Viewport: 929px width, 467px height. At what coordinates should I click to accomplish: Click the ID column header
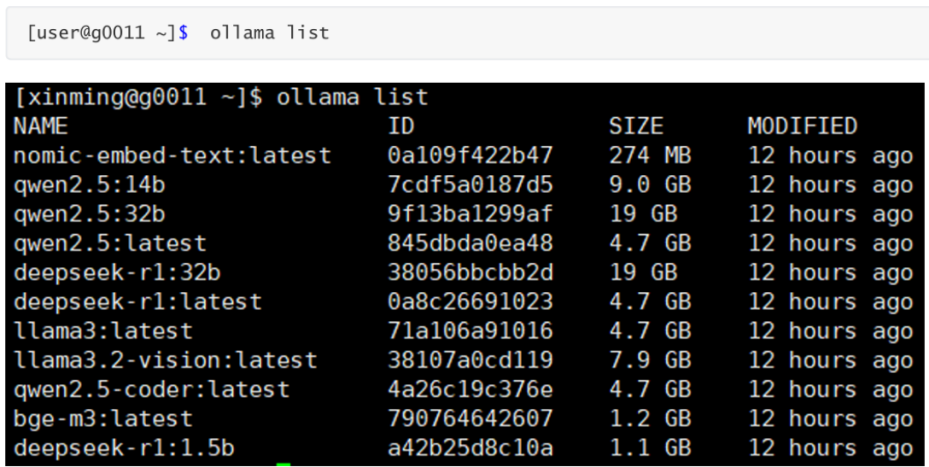point(401,126)
